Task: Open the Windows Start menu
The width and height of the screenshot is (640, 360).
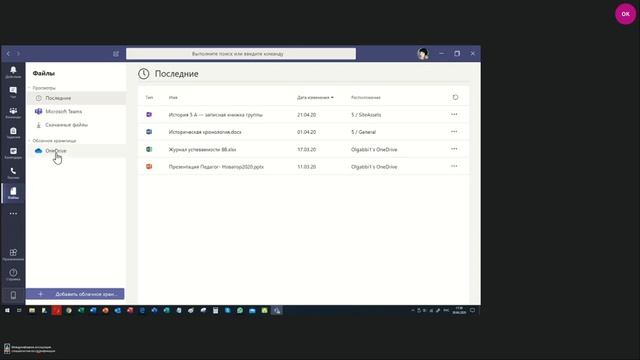Action: [x=7, y=311]
